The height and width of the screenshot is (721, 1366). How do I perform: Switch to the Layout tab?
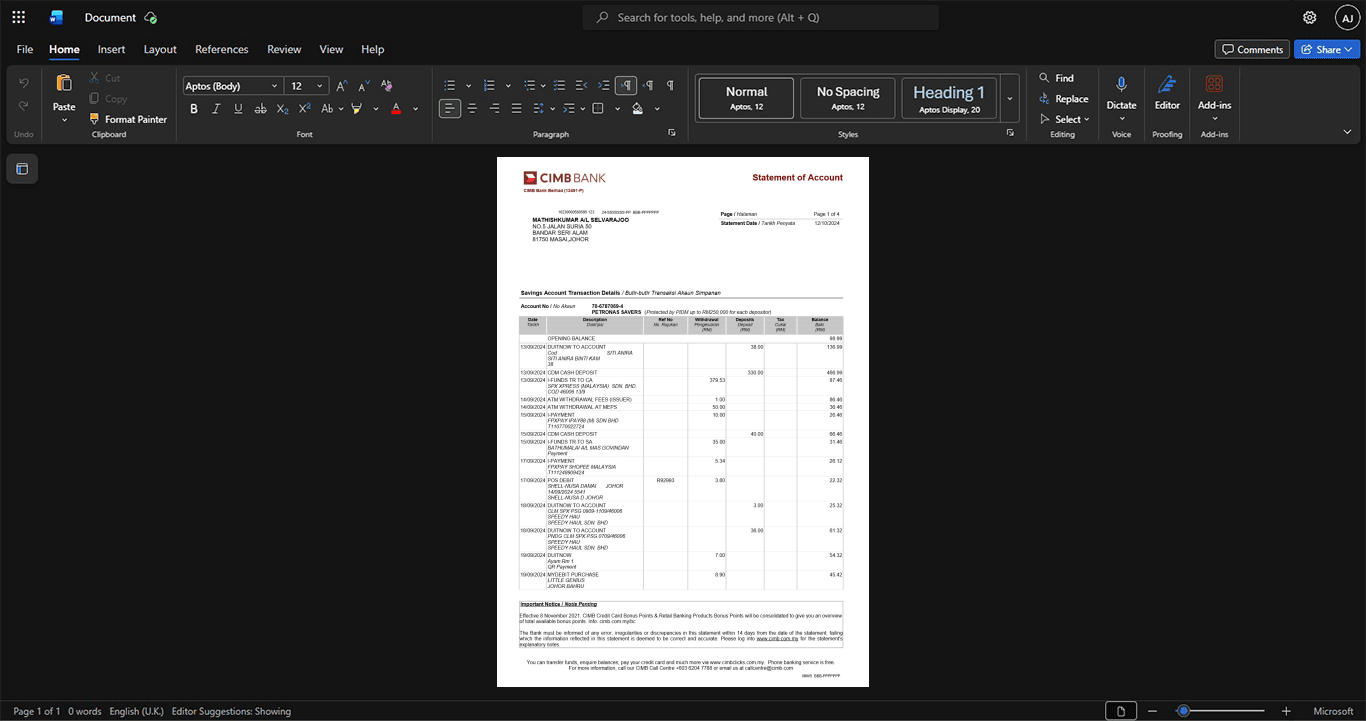[x=160, y=49]
